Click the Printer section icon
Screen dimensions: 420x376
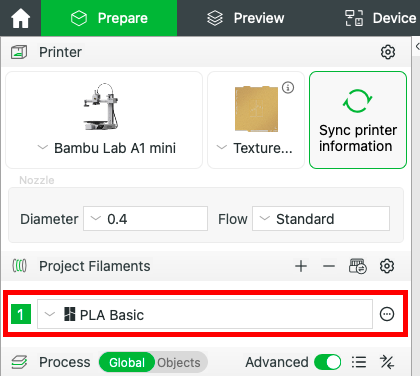pos(19,52)
